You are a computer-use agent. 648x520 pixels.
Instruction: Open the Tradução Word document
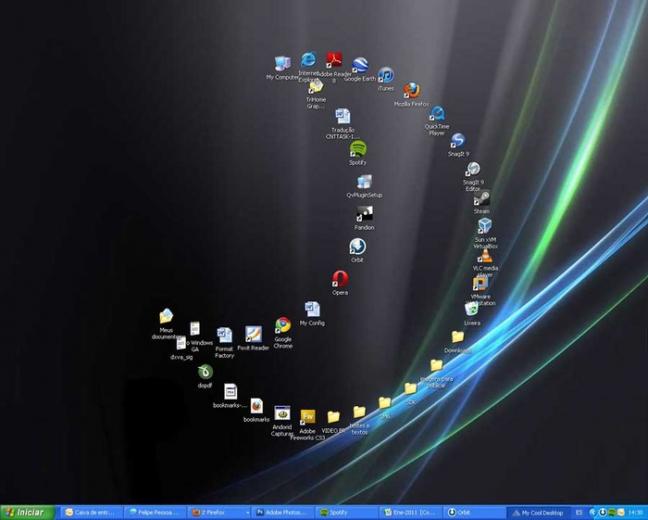[342, 117]
